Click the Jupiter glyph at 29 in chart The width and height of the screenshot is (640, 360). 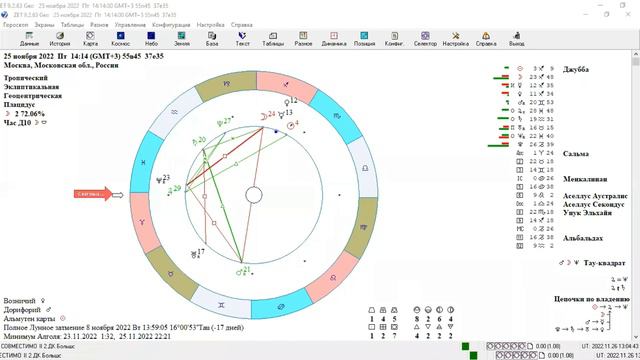pyautogui.click(x=170, y=190)
